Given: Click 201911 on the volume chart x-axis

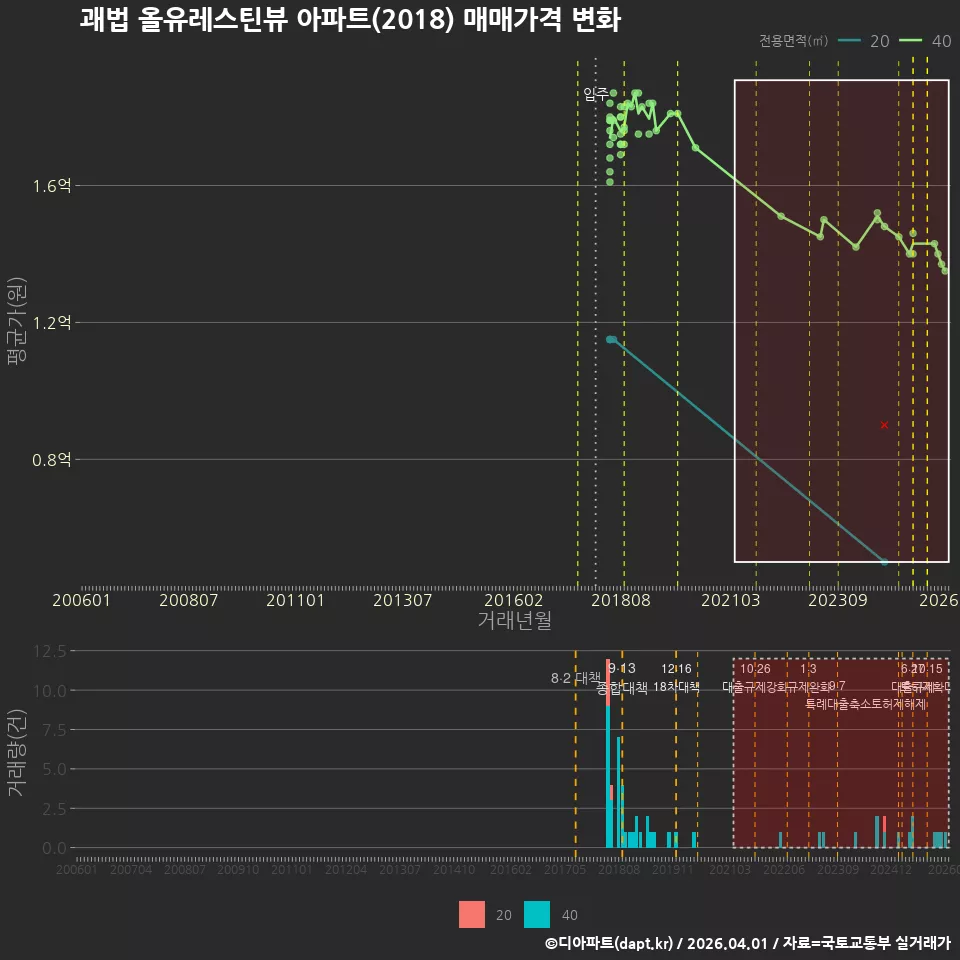Looking at the screenshot, I should click(672, 869).
